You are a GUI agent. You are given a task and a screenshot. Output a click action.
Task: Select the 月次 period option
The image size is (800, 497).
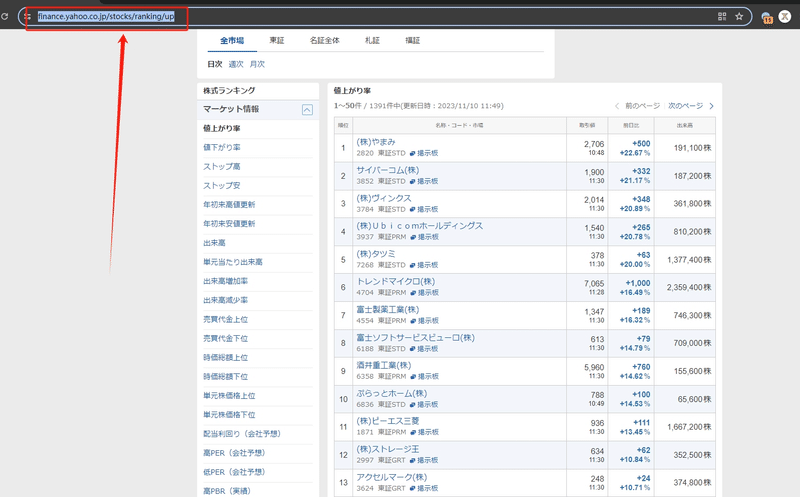(x=257, y=64)
